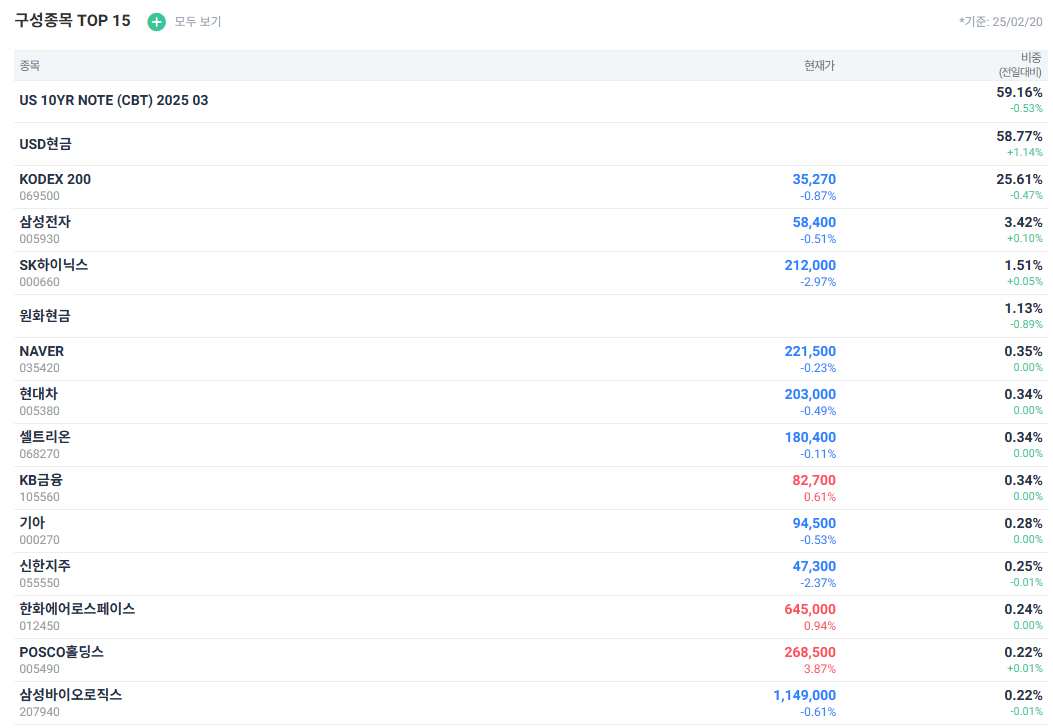
Task: Open the NAVER stock
Action: point(42,351)
